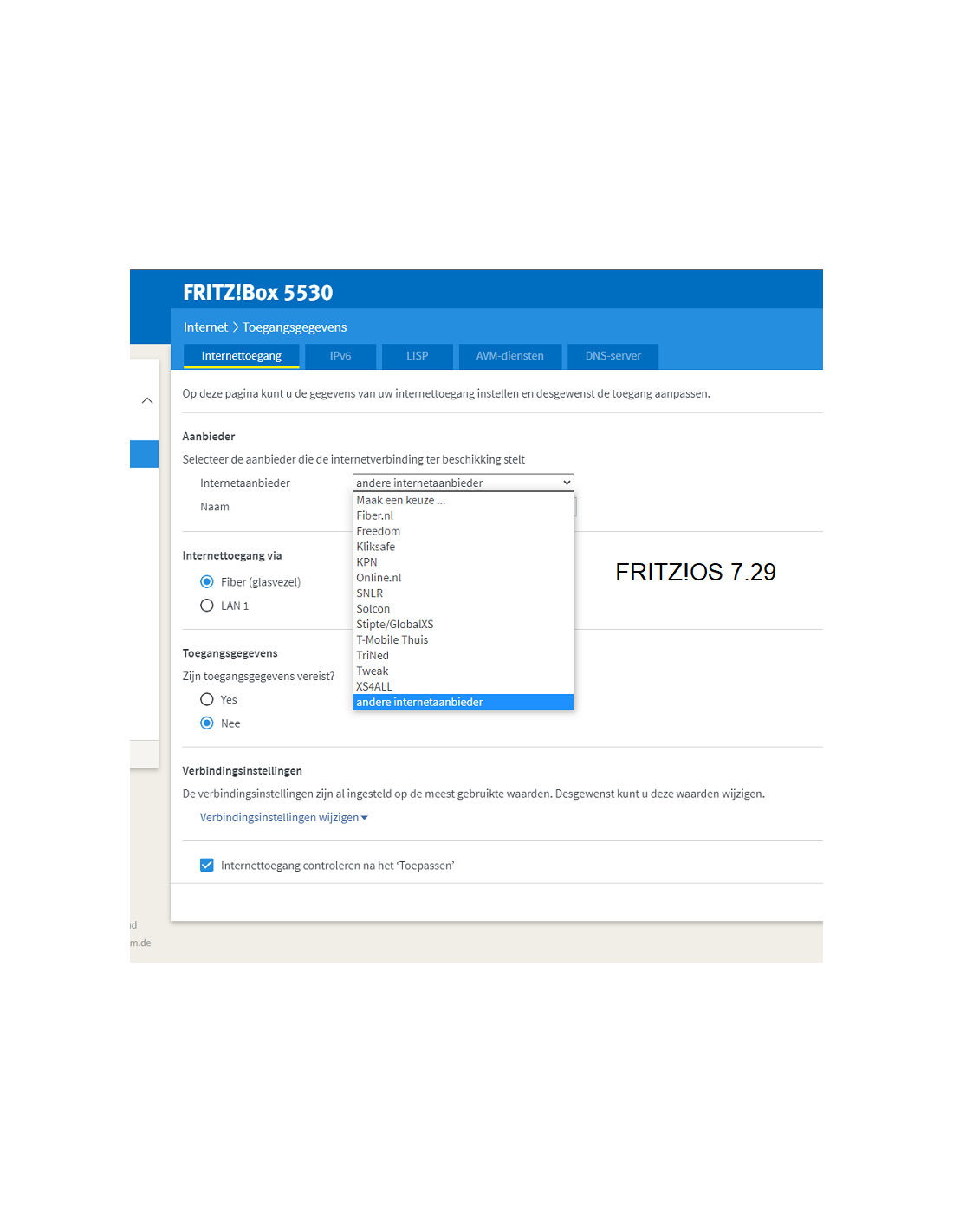953x1232 pixels.
Task: Collapse the sidebar menu chevron
Action: coord(147,400)
